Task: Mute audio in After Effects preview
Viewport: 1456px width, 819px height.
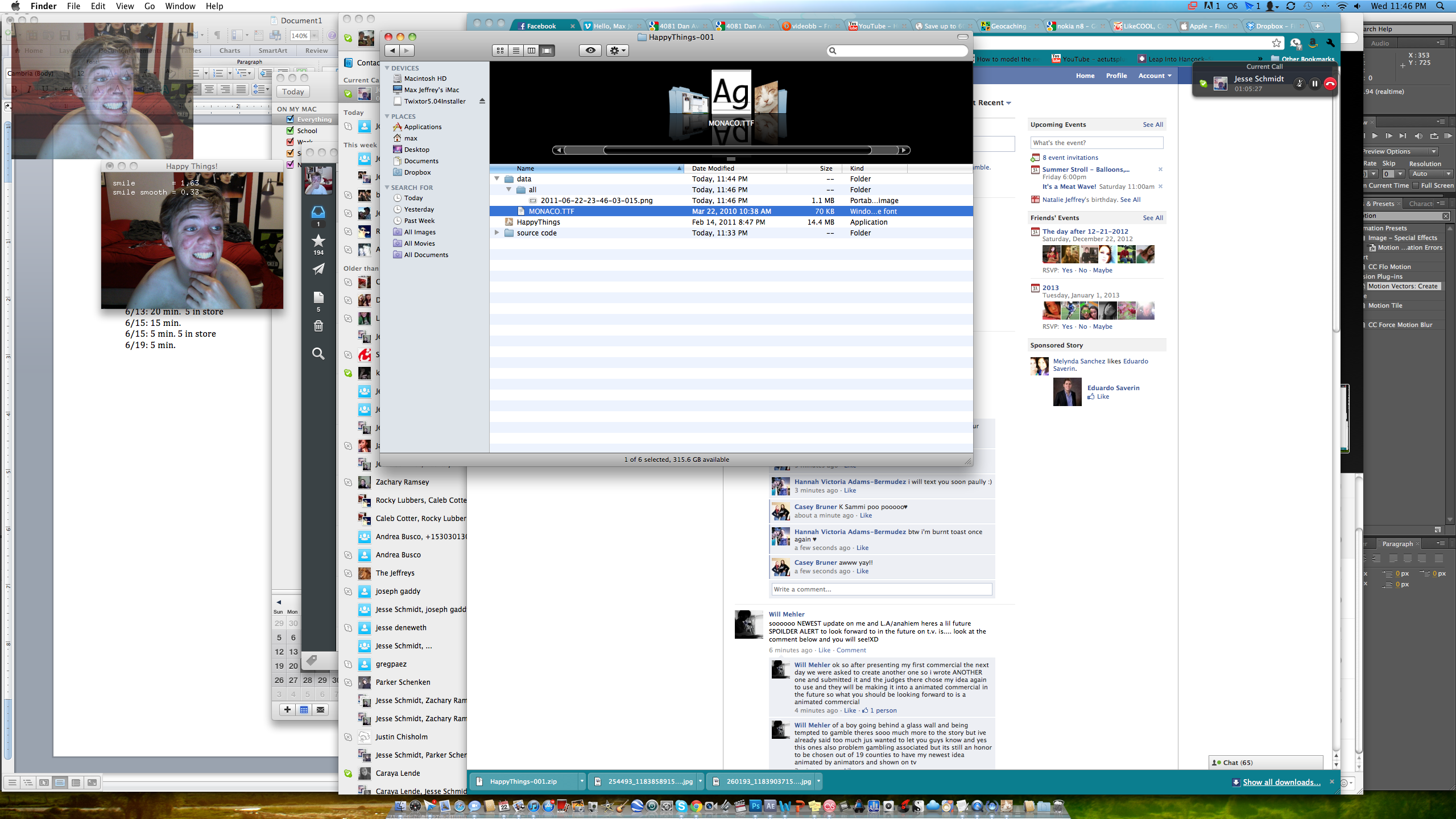Action: 1418,136
